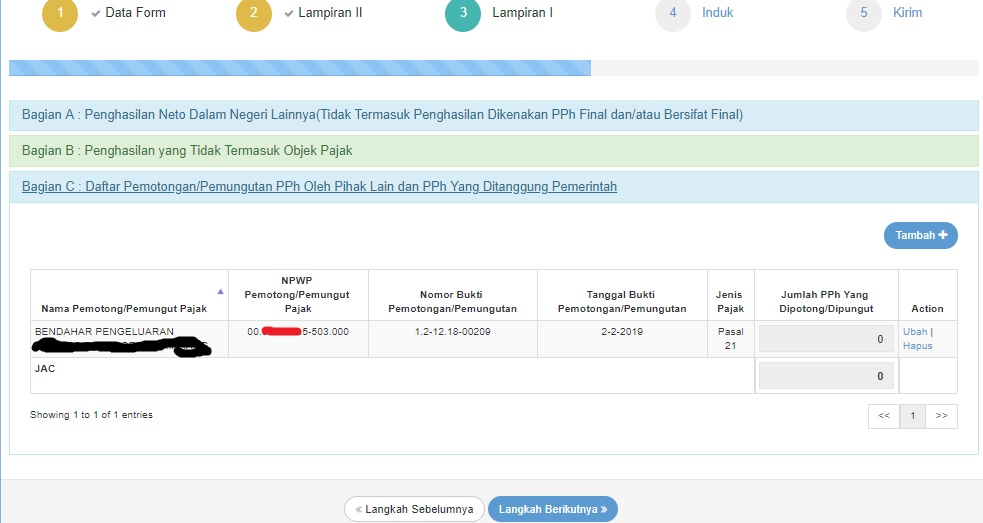Proceed with Langkah Berikutnya button
The width and height of the screenshot is (983, 523).
553,509
